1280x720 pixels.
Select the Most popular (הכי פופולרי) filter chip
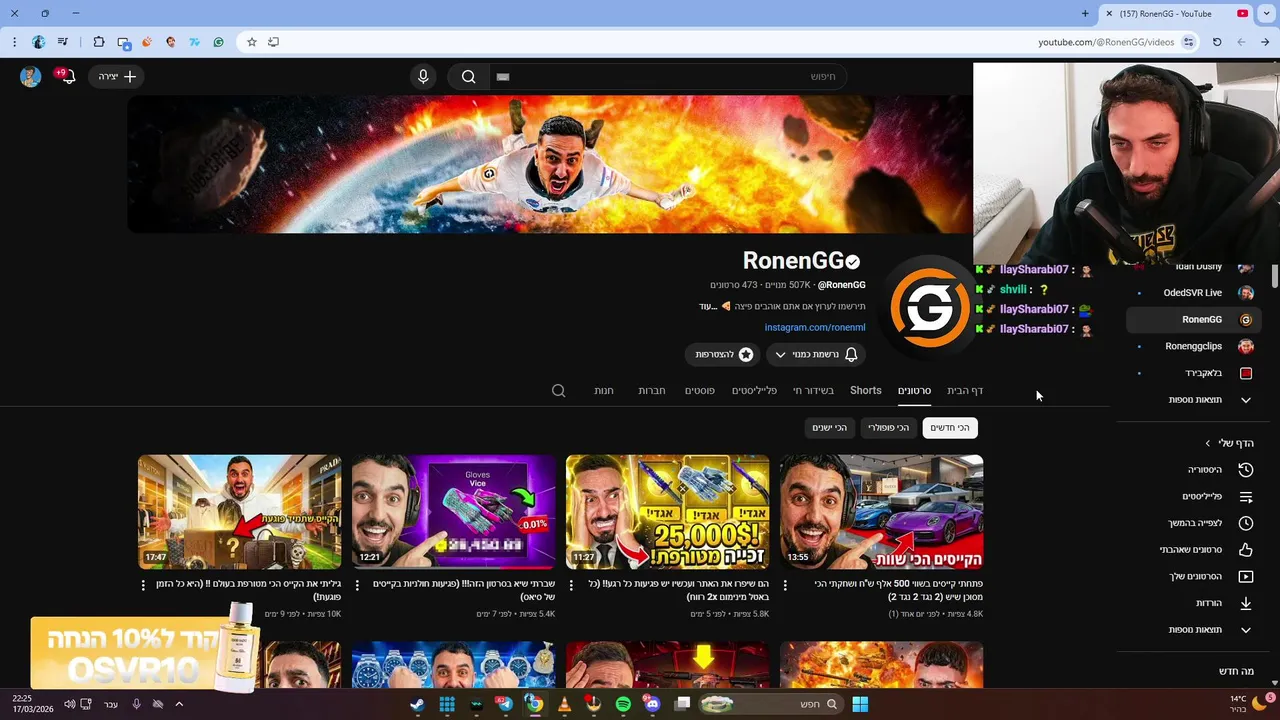[889, 428]
